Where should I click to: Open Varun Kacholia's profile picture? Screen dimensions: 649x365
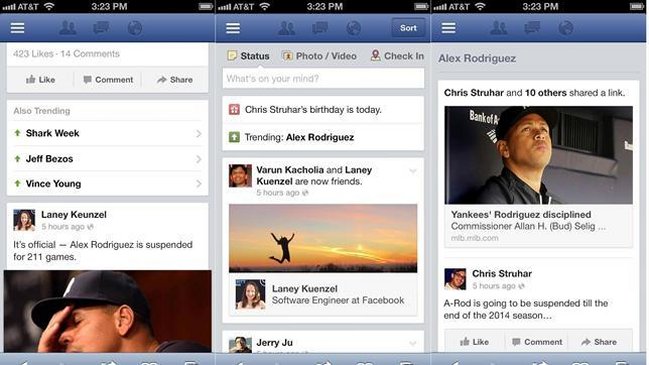pos(240,175)
